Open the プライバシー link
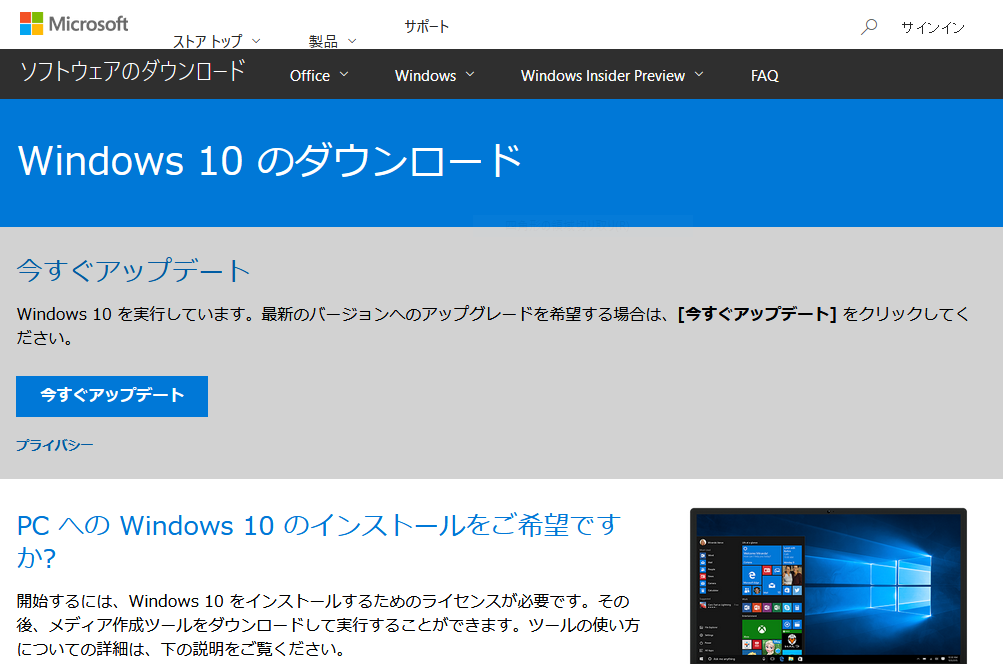Screen dimensions: 1003x664 [54, 445]
